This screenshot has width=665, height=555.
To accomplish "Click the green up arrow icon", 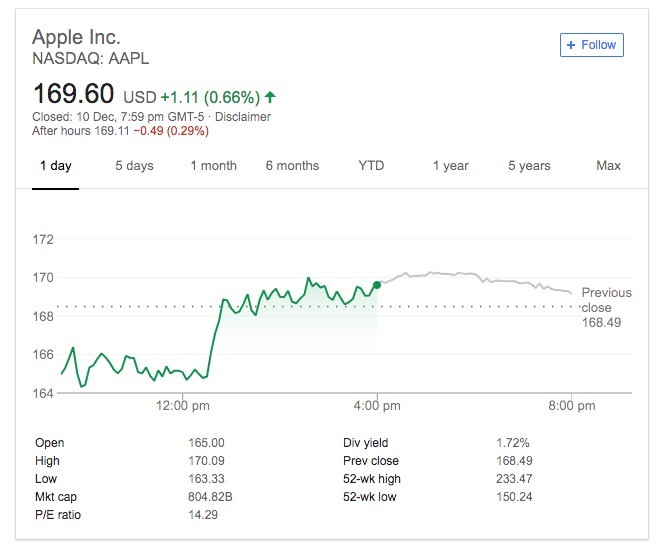I will (x=270, y=97).
